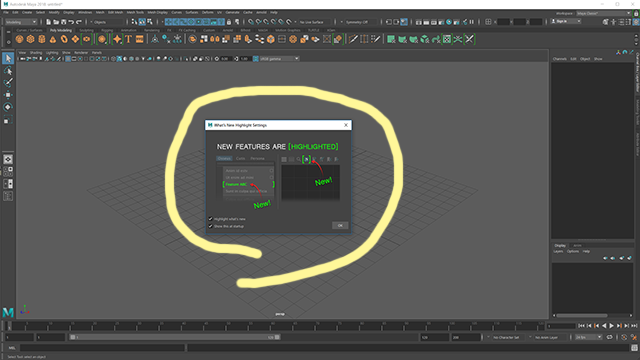Image resolution: width=640 pixels, height=360 pixels.
Task: Click OK in What's New Highlight Settings dialog
Action: (340, 225)
